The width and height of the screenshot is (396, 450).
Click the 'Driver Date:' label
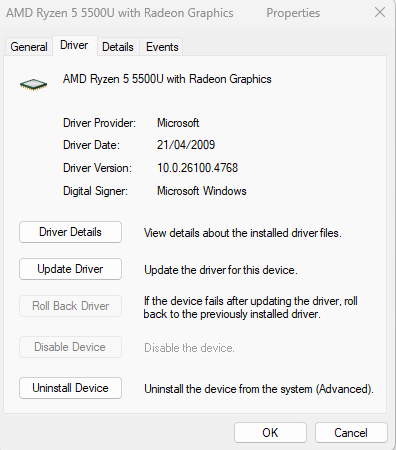tap(91, 145)
